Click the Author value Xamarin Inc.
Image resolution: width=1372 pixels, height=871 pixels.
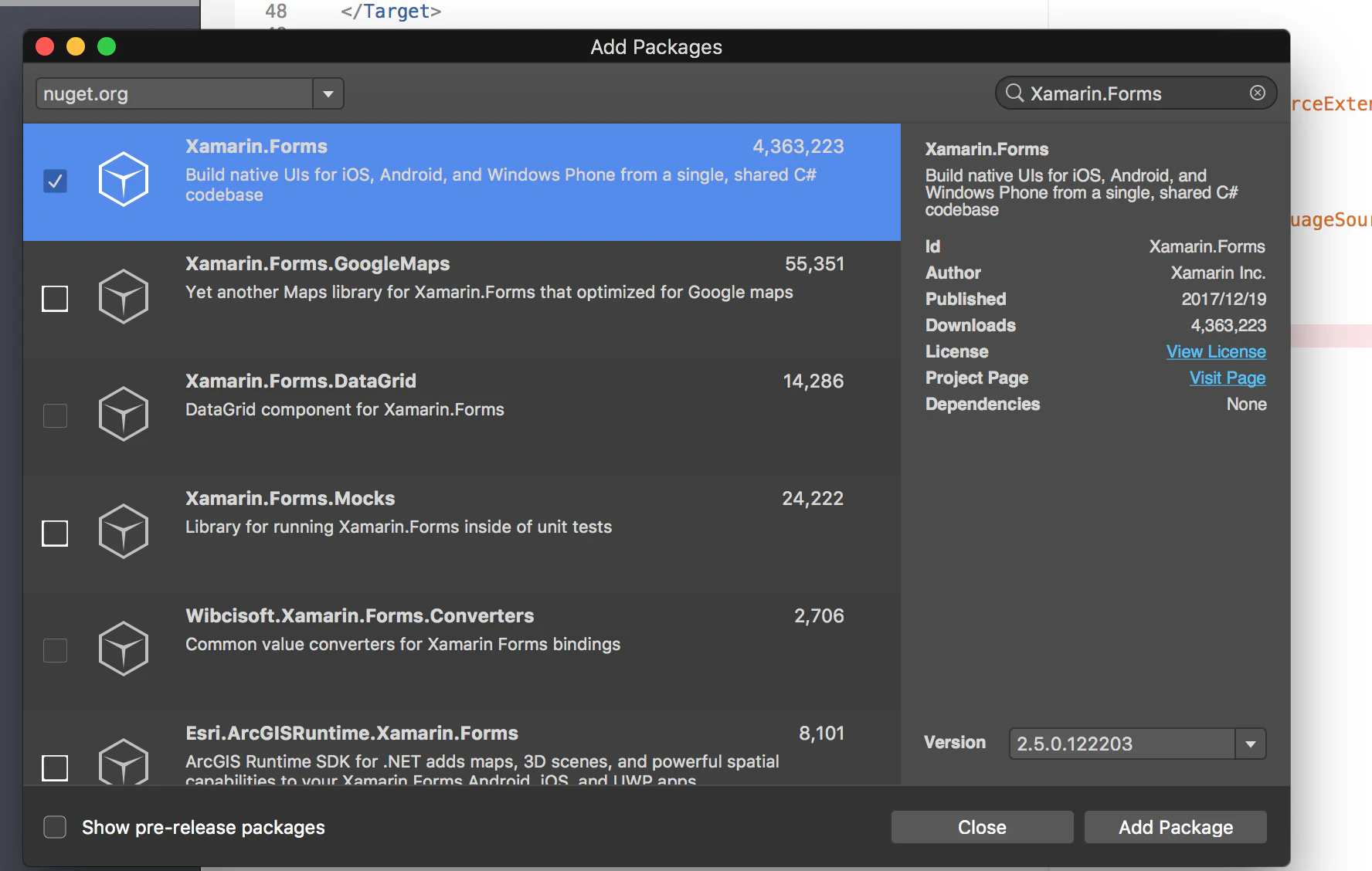coord(1218,273)
